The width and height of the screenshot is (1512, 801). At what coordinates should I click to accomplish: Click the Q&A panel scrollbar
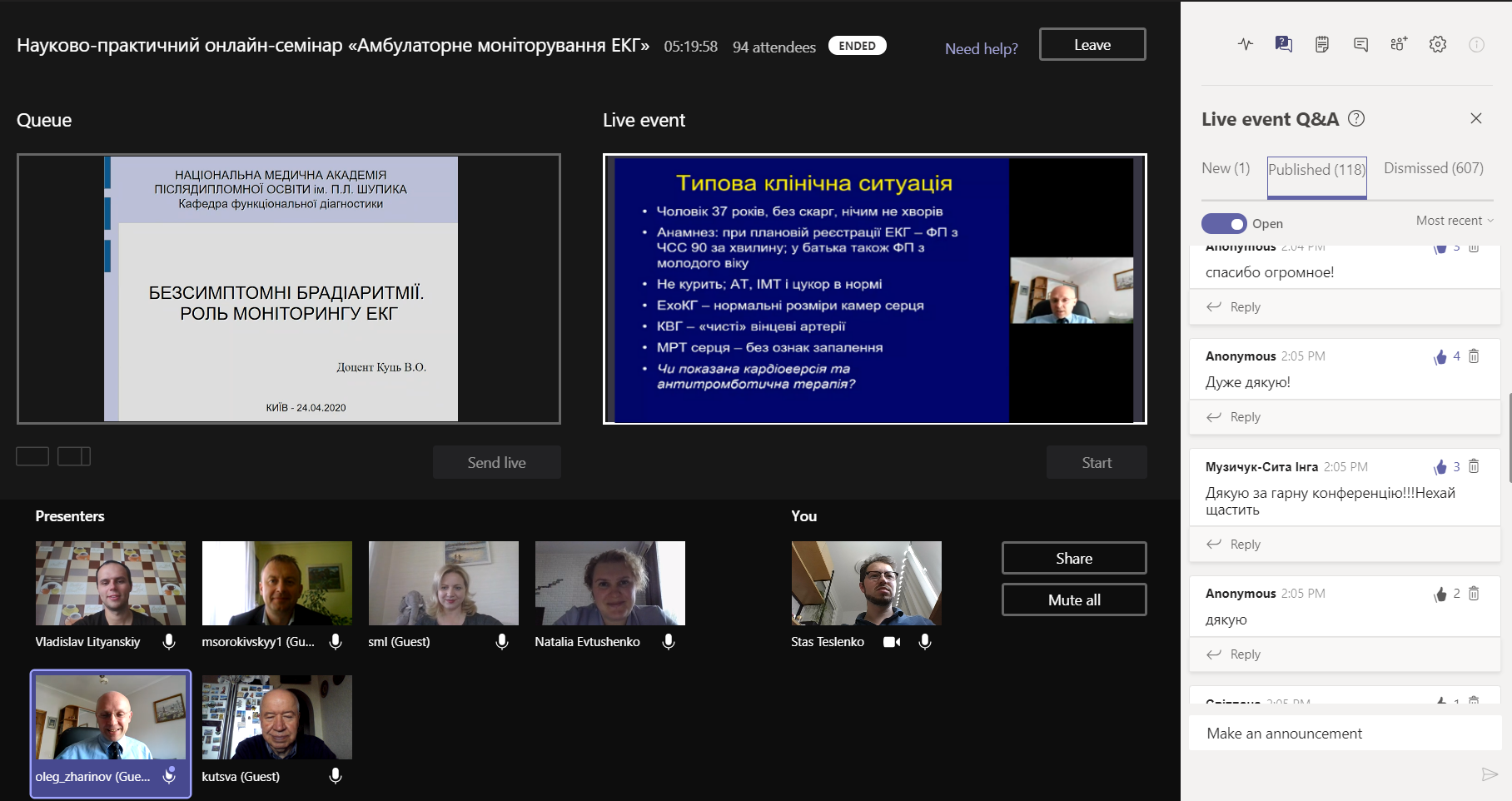[1510, 438]
